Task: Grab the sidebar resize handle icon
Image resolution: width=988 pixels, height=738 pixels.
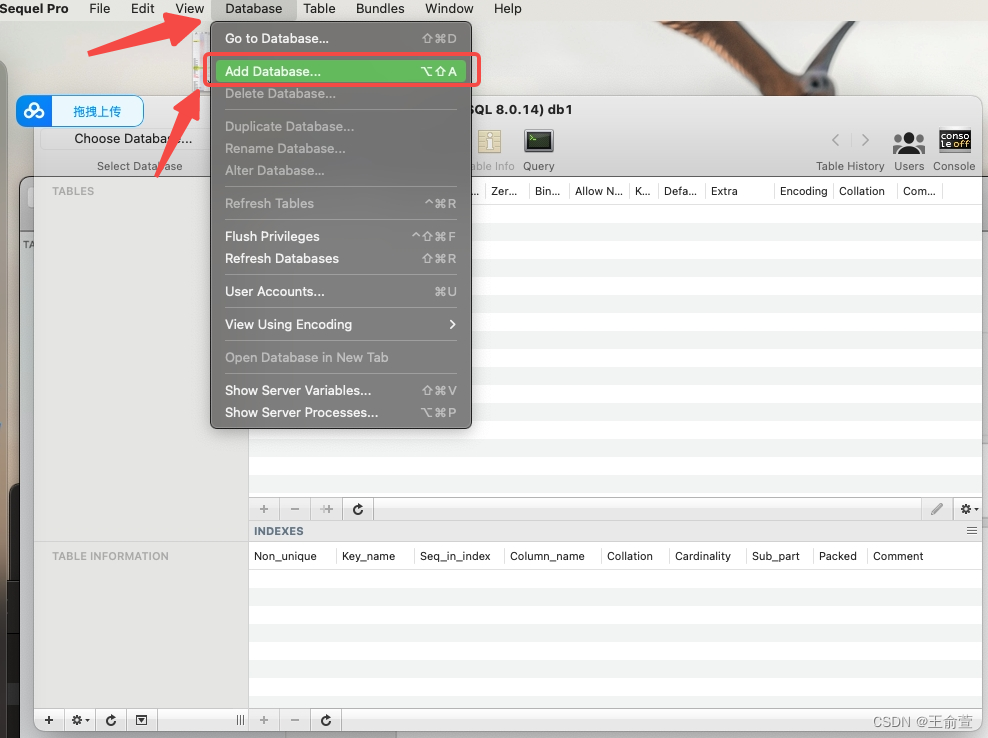Action: click(240, 720)
